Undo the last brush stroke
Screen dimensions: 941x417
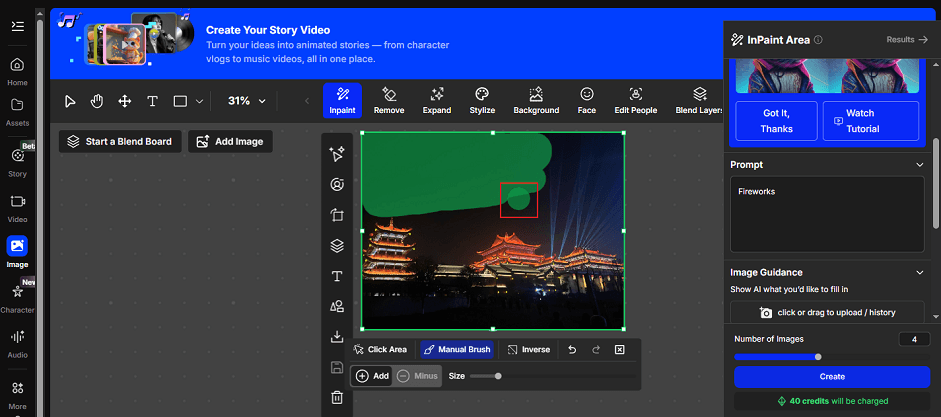coord(572,349)
